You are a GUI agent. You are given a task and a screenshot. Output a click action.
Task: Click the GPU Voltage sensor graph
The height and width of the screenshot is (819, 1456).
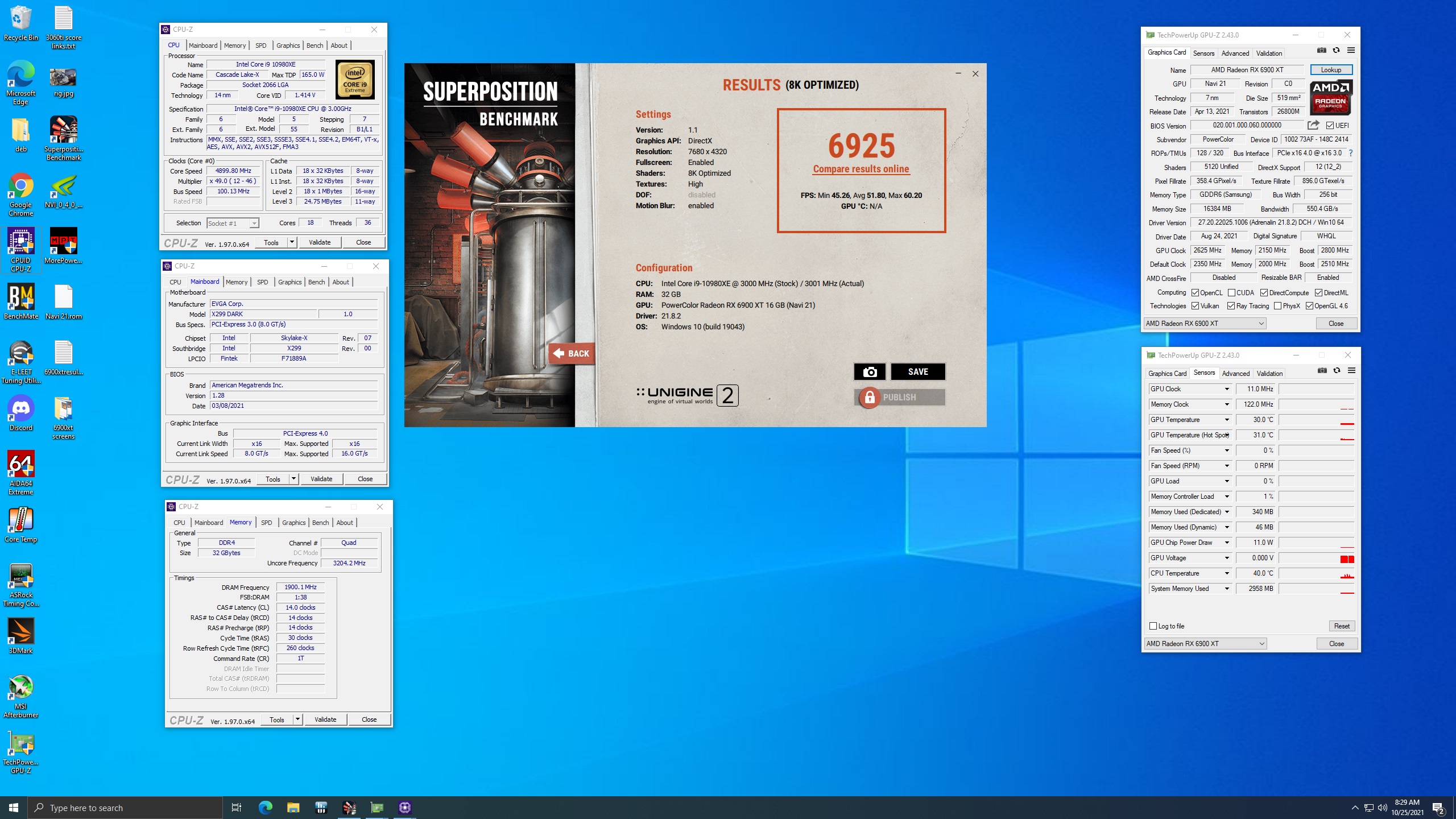(x=1317, y=558)
